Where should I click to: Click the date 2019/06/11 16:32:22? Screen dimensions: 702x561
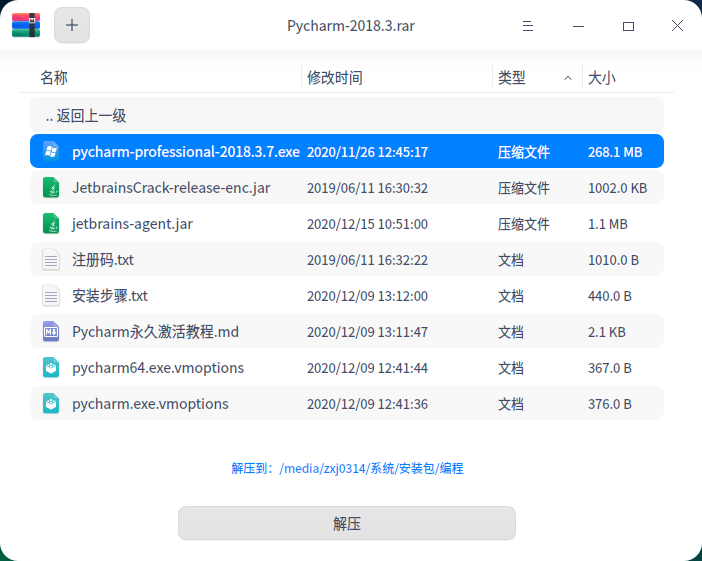click(x=368, y=260)
